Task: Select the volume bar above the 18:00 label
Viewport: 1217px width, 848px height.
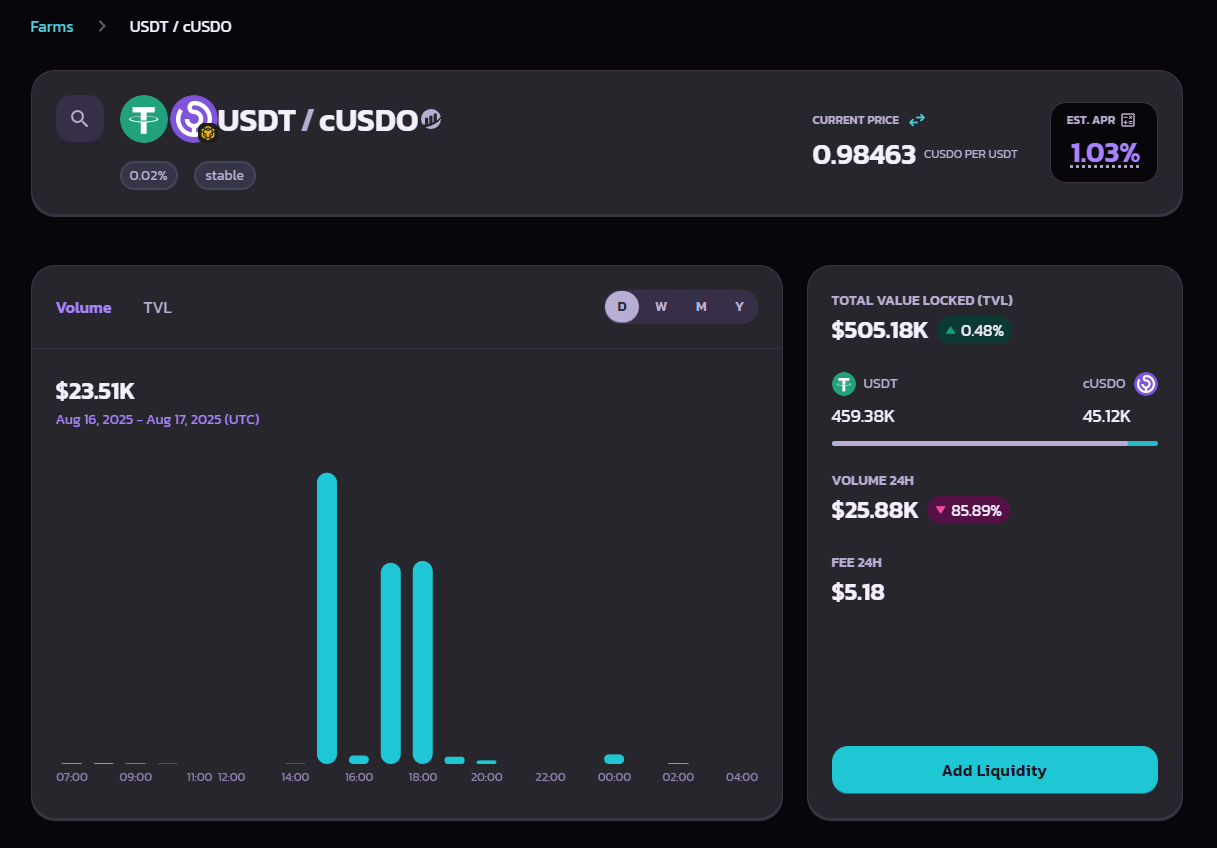Action: [423, 663]
